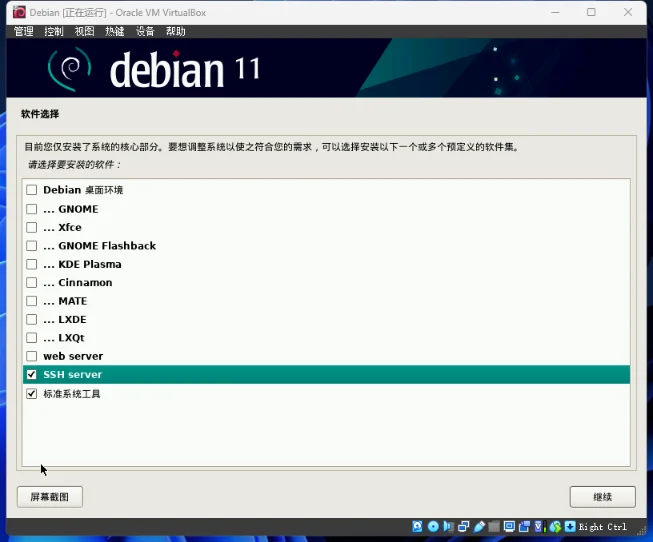The image size is (653, 542).
Task: Select the LXDE checkbox
Action: [x=32, y=319]
